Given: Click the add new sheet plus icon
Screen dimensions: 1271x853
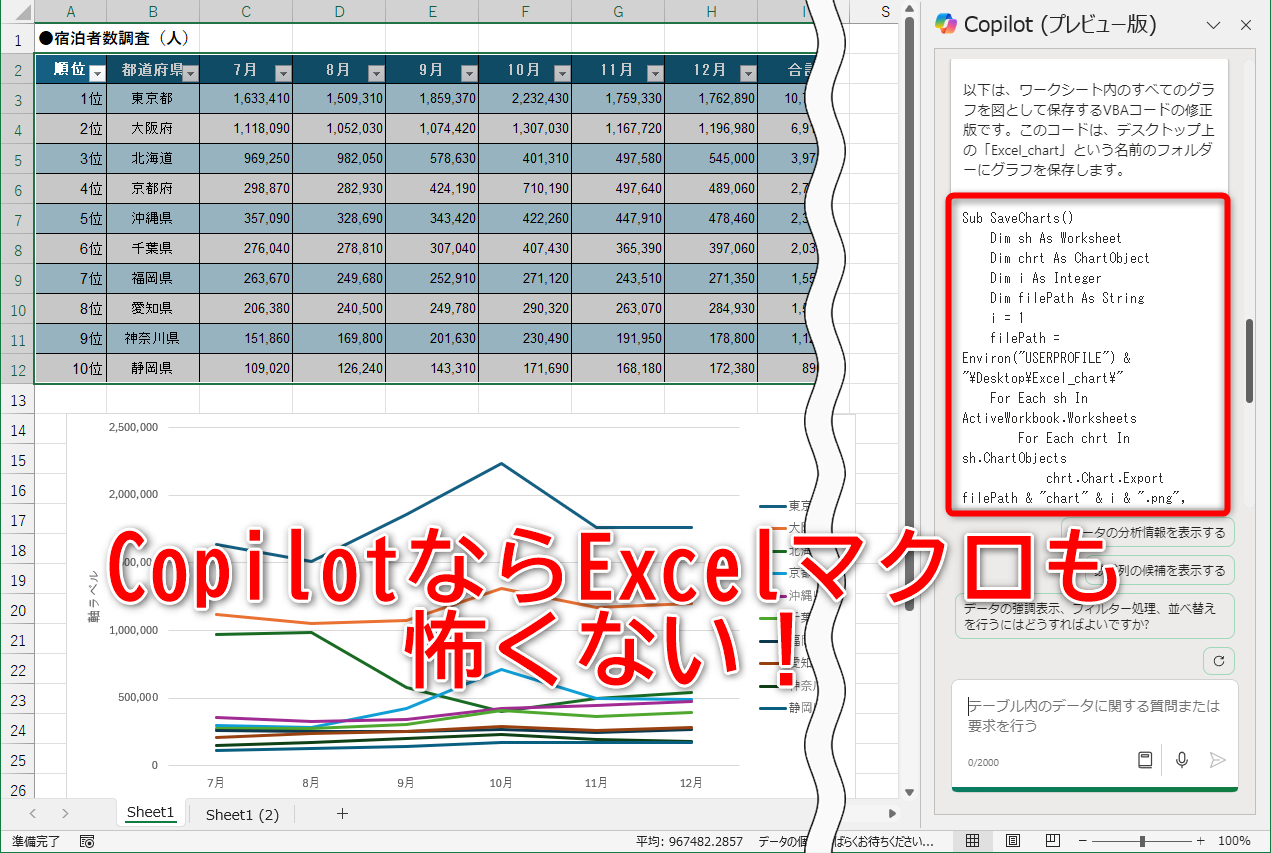Looking at the screenshot, I should tap(342, 814).
